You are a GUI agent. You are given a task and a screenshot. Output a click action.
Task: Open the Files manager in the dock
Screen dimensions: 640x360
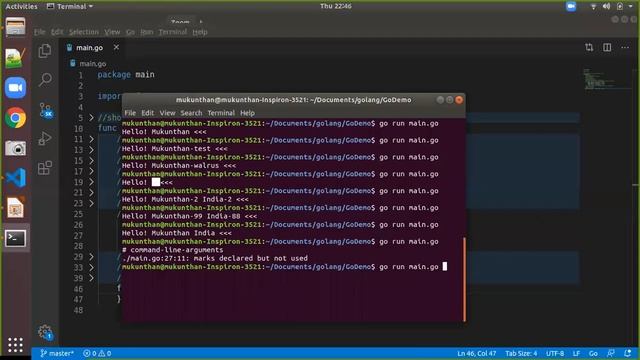point(16,27)
